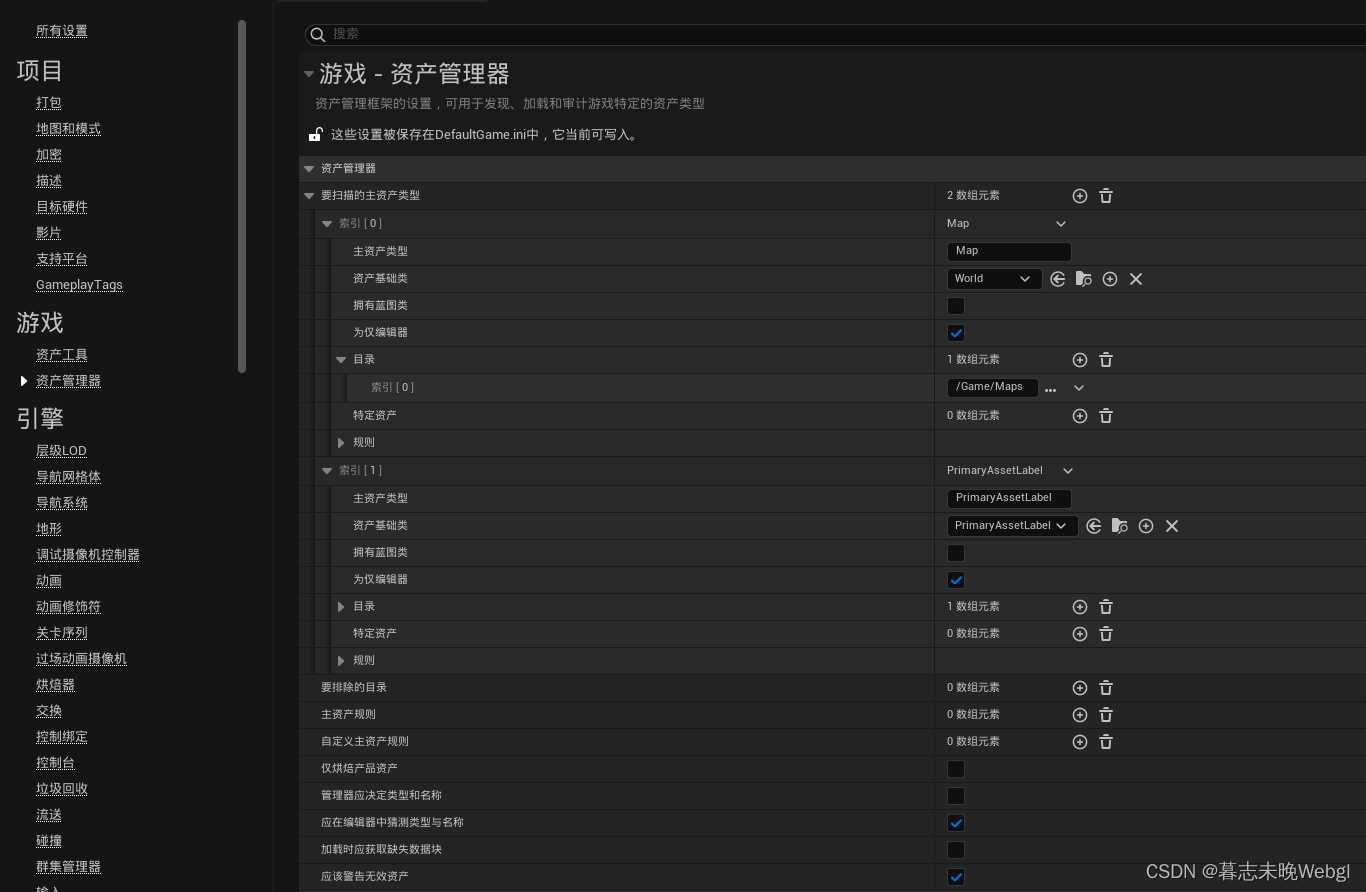Add element to 自定义主资产规则 array
This screenshot has width=1366, height=892.
coord(1080,742)
